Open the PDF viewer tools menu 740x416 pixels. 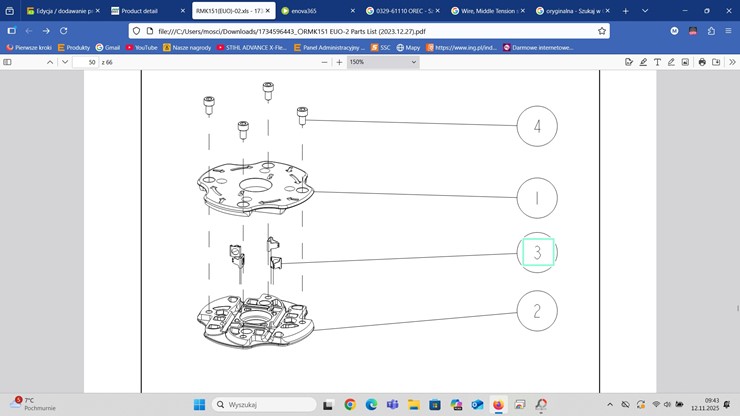pyautogui.click(x=732, y=62)
